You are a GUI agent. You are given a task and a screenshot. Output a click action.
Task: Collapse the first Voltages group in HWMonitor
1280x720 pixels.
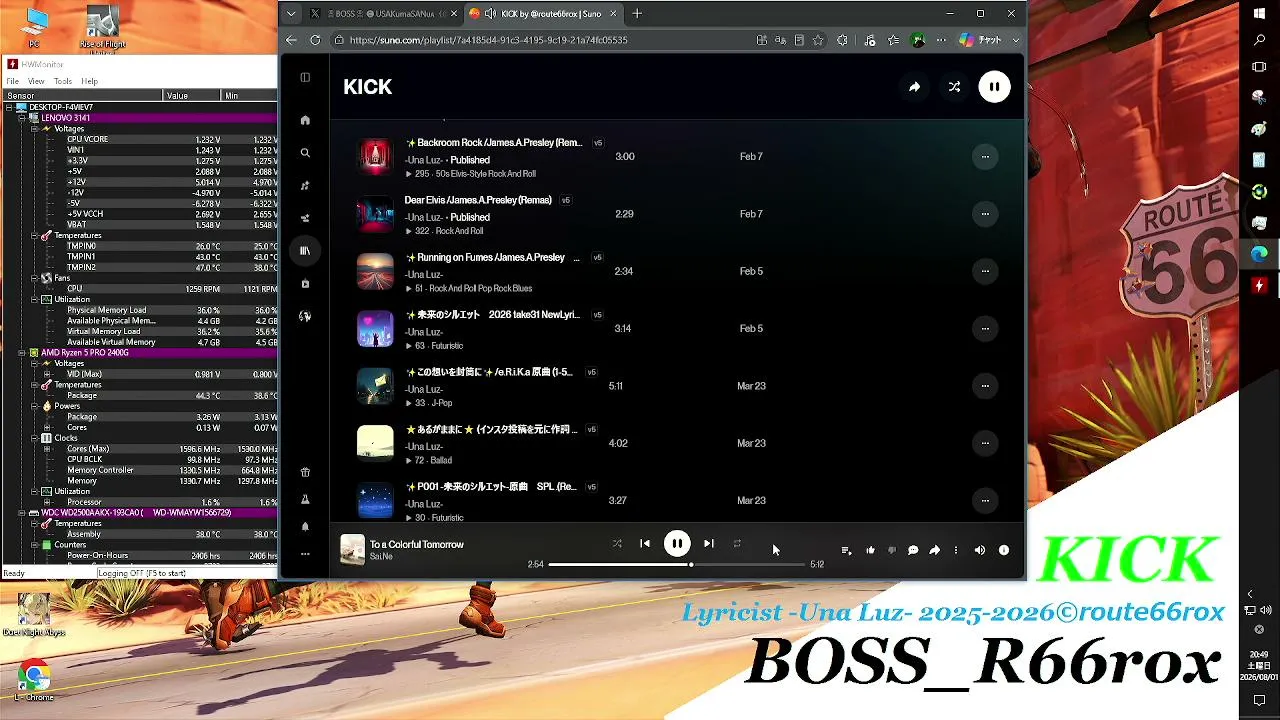[x=33, y=129]
